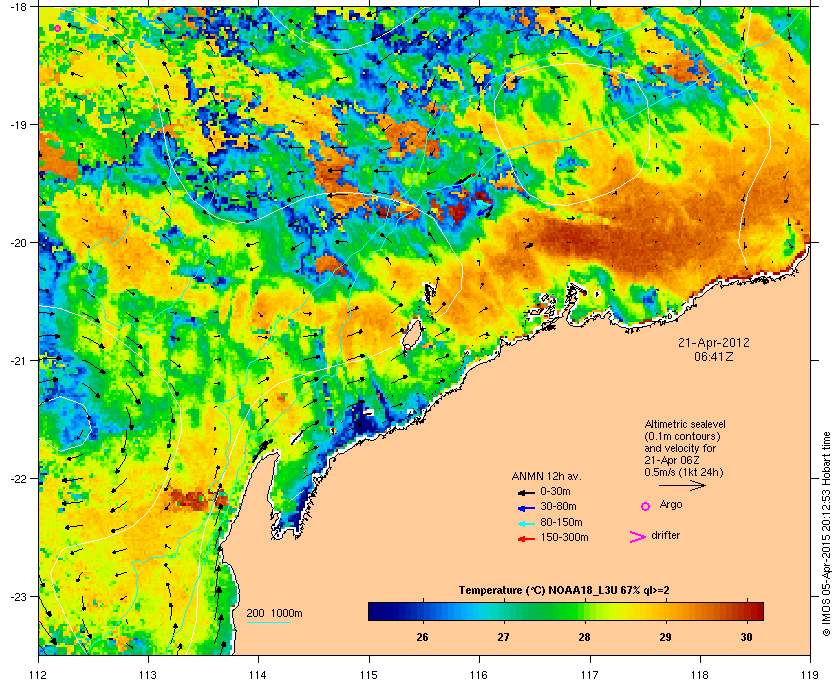This screenshot has width=840, height=680.
Task: Click the '0.5m/s (1kt 24h)' text
Action: (x=684, y=473)
